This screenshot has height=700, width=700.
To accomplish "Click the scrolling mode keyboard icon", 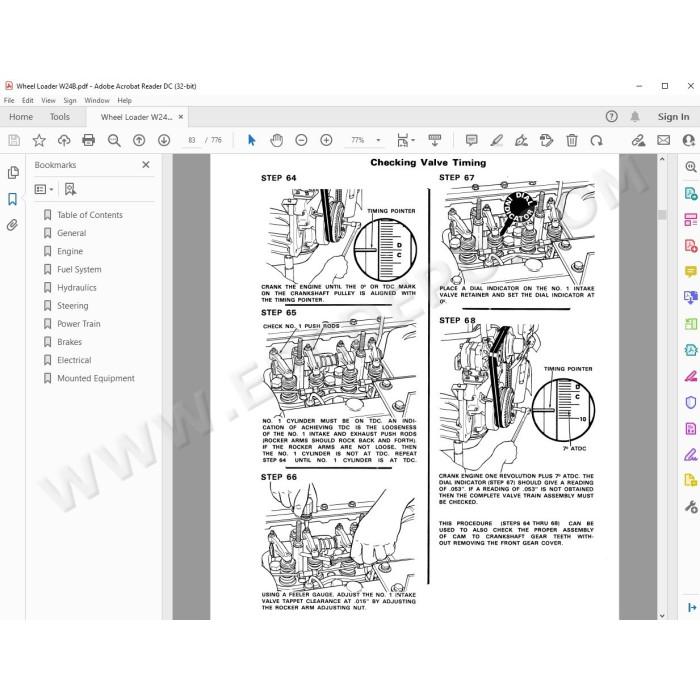I will pyautogui.click(x=434, y=140).
